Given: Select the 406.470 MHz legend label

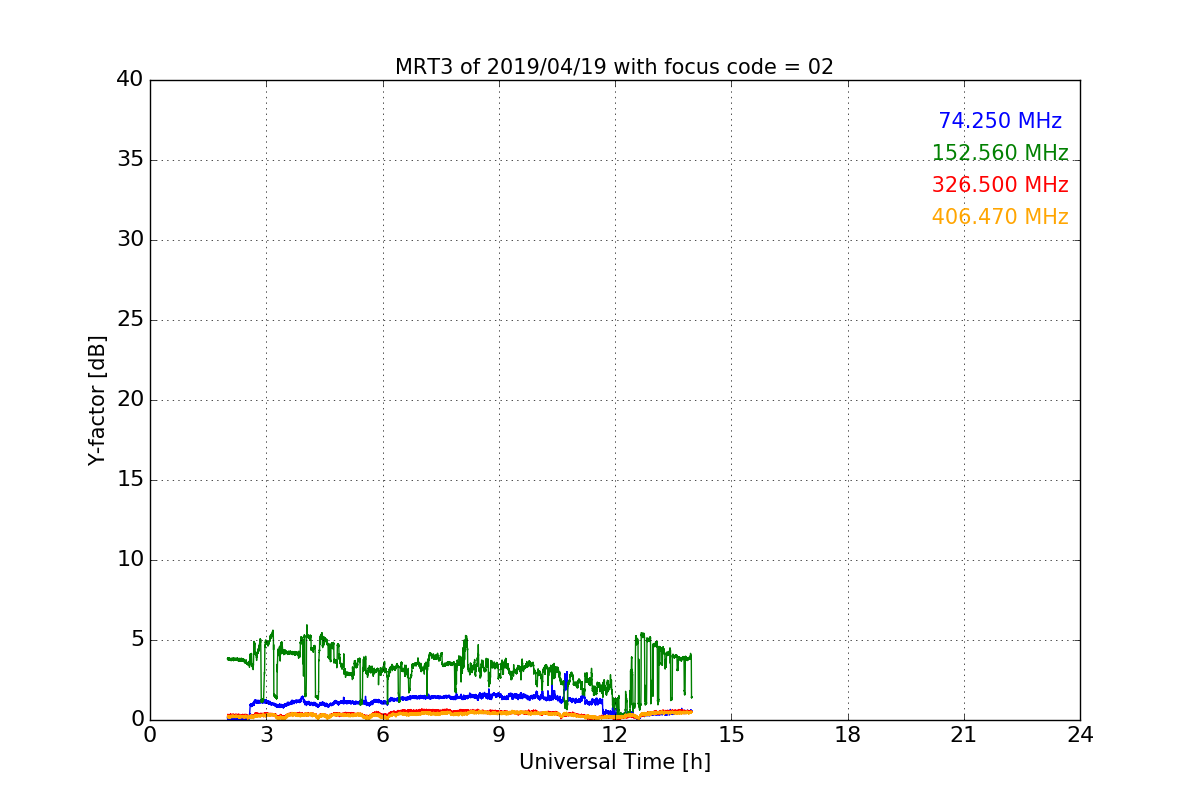Looking at the screenshot, I should (1000, 217).
